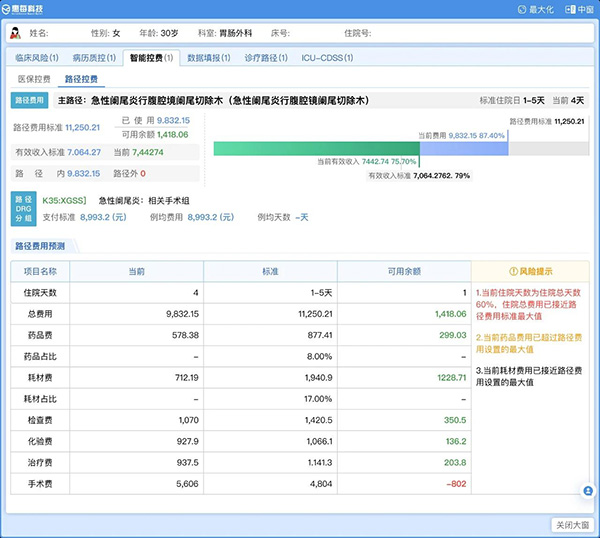Go to the 诊疗路径 tab

click(267, 58)
